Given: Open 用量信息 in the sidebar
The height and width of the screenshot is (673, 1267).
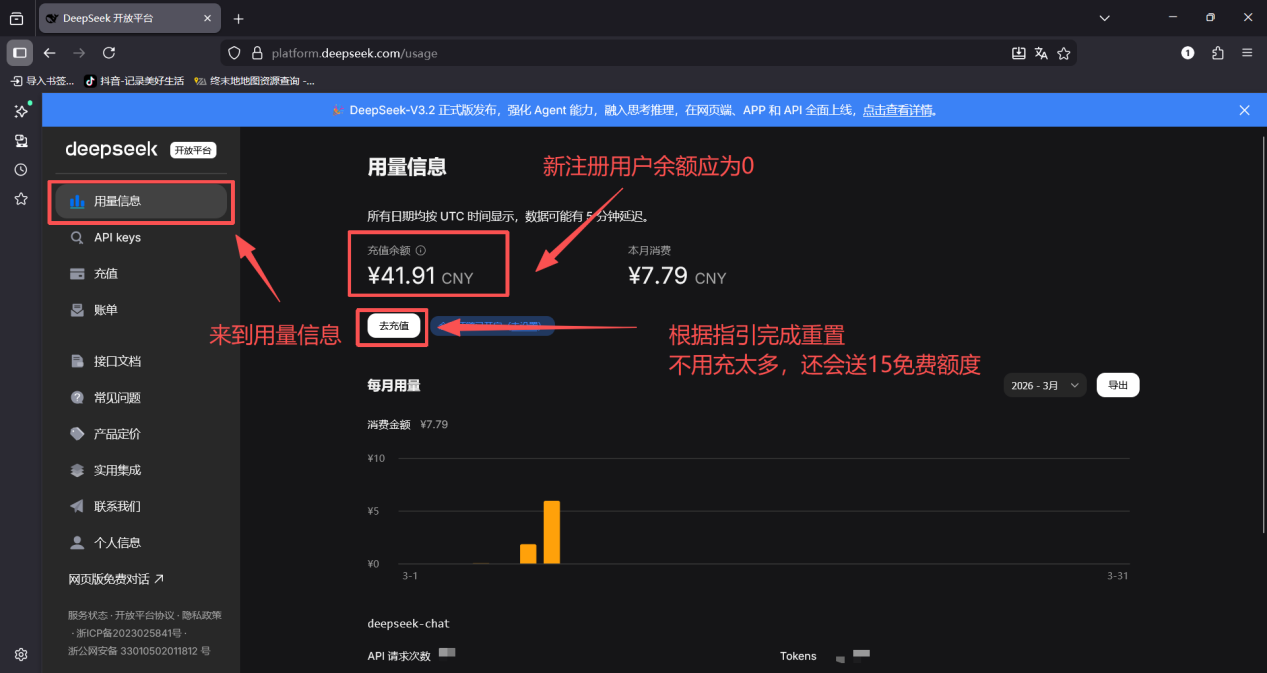Looking at the screenshot, I should click(141, 201).
